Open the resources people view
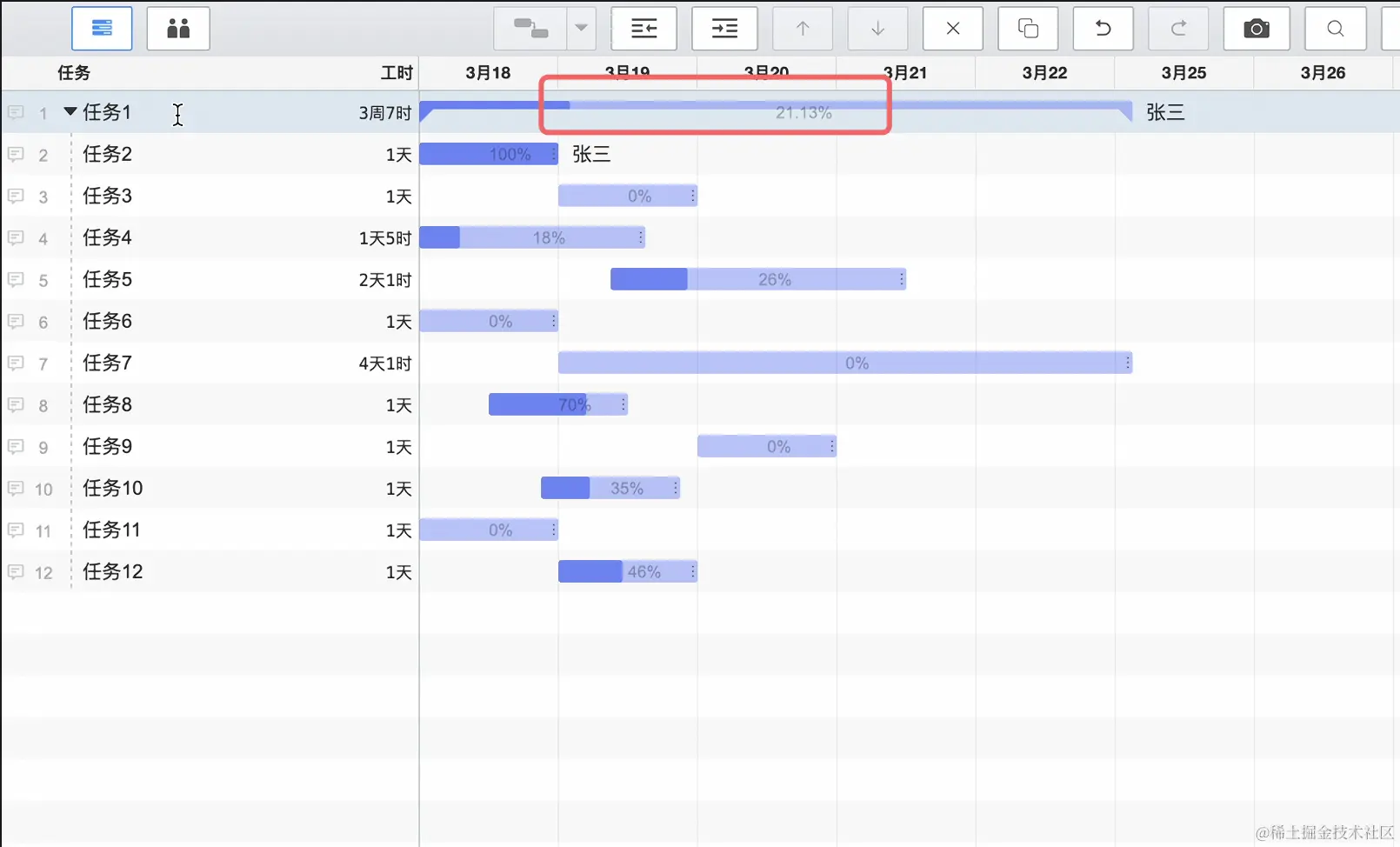1400x847 pixels. (178, 29)
